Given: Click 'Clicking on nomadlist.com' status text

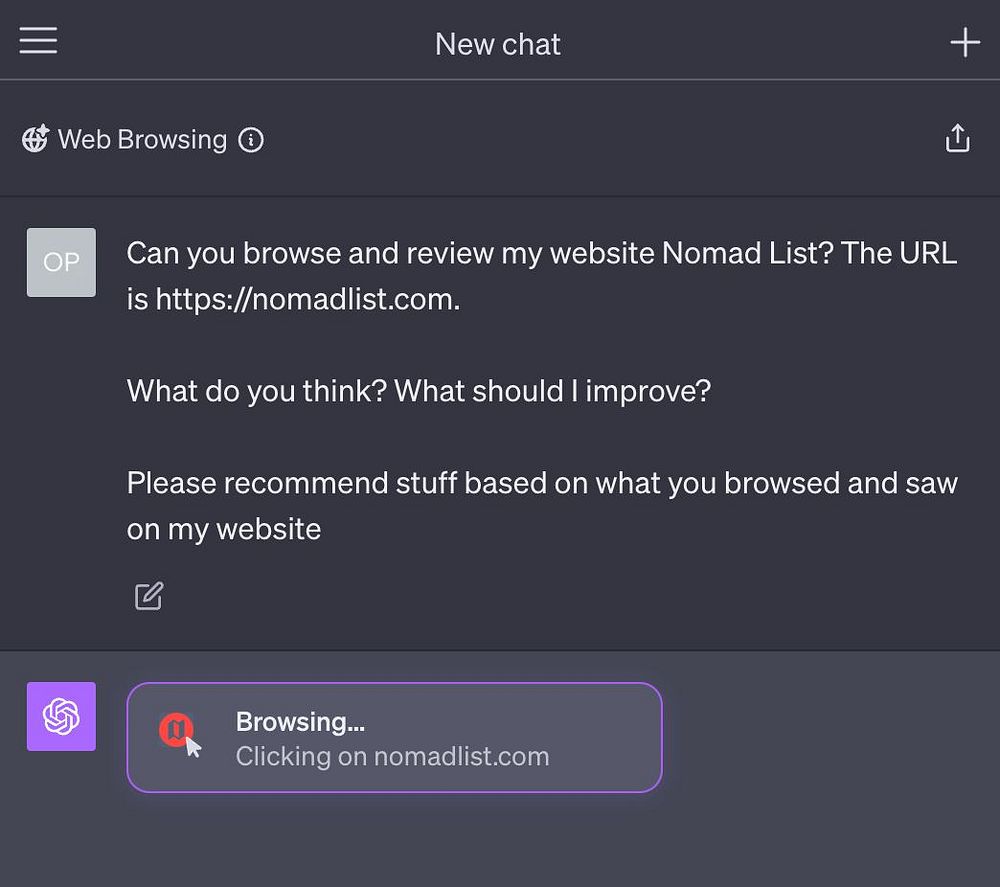Looking at the screenshot, I should coord(392,756).
